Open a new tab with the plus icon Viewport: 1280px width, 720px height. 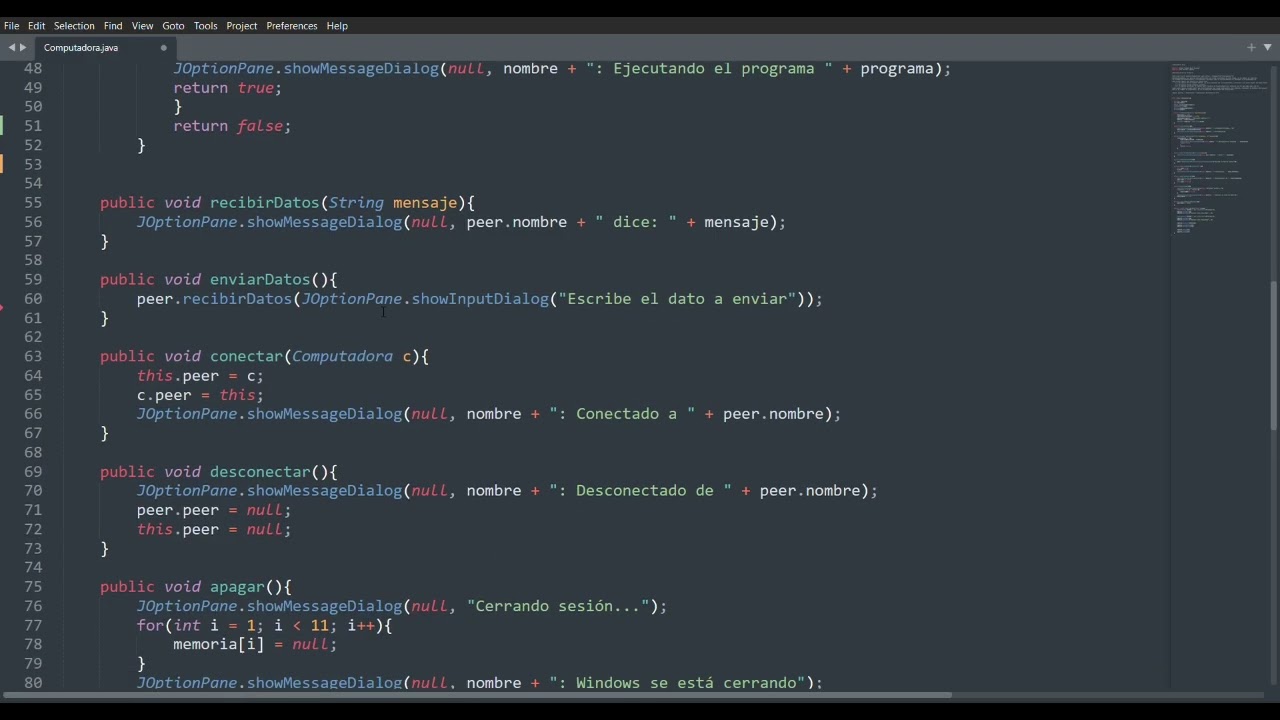[1251, 47]
